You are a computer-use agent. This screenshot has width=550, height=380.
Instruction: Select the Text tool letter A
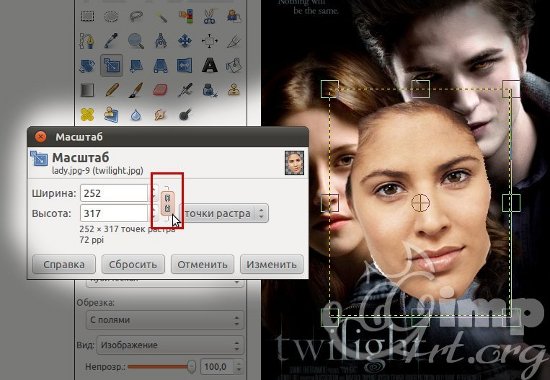click(209, 66)
